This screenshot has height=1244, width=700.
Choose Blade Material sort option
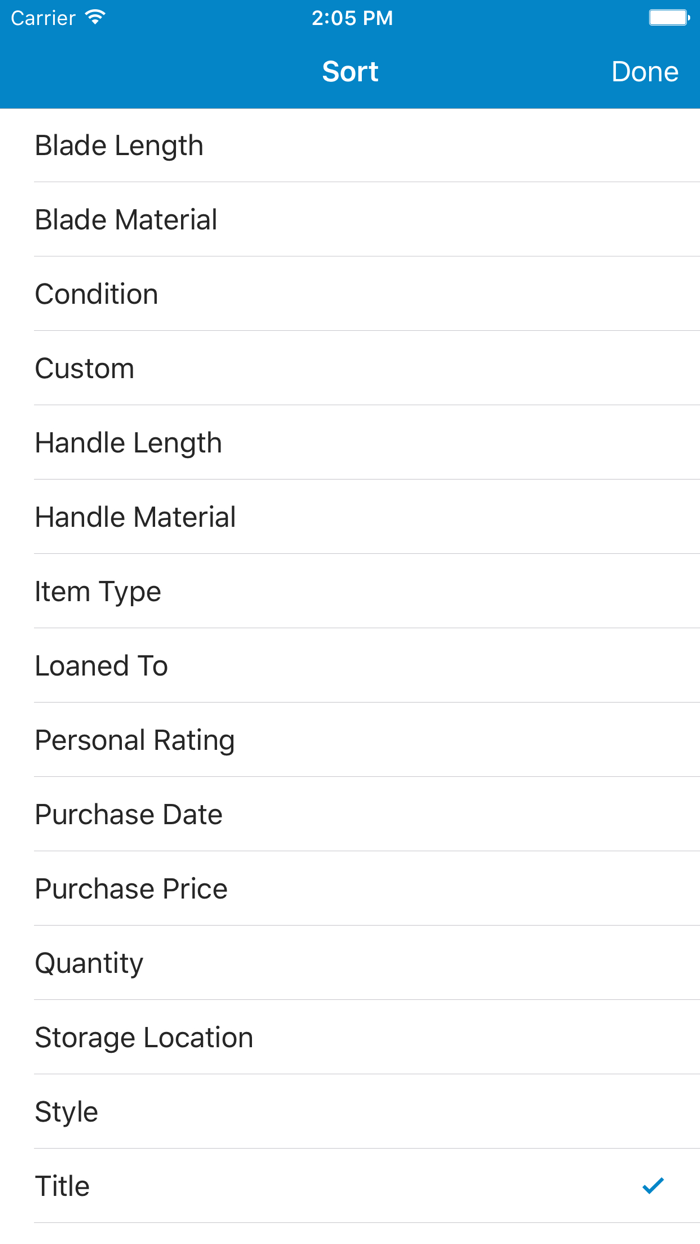coord(126,220)
